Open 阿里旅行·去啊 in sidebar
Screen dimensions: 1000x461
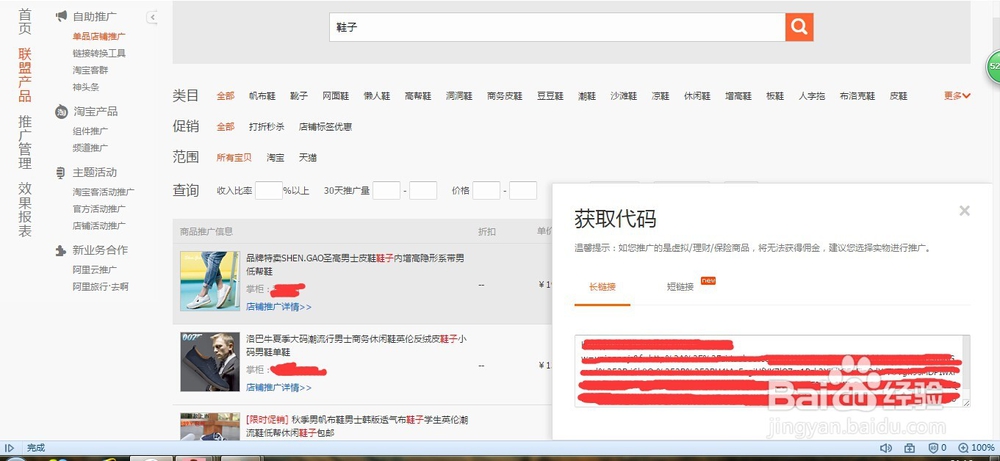[100, 287]
